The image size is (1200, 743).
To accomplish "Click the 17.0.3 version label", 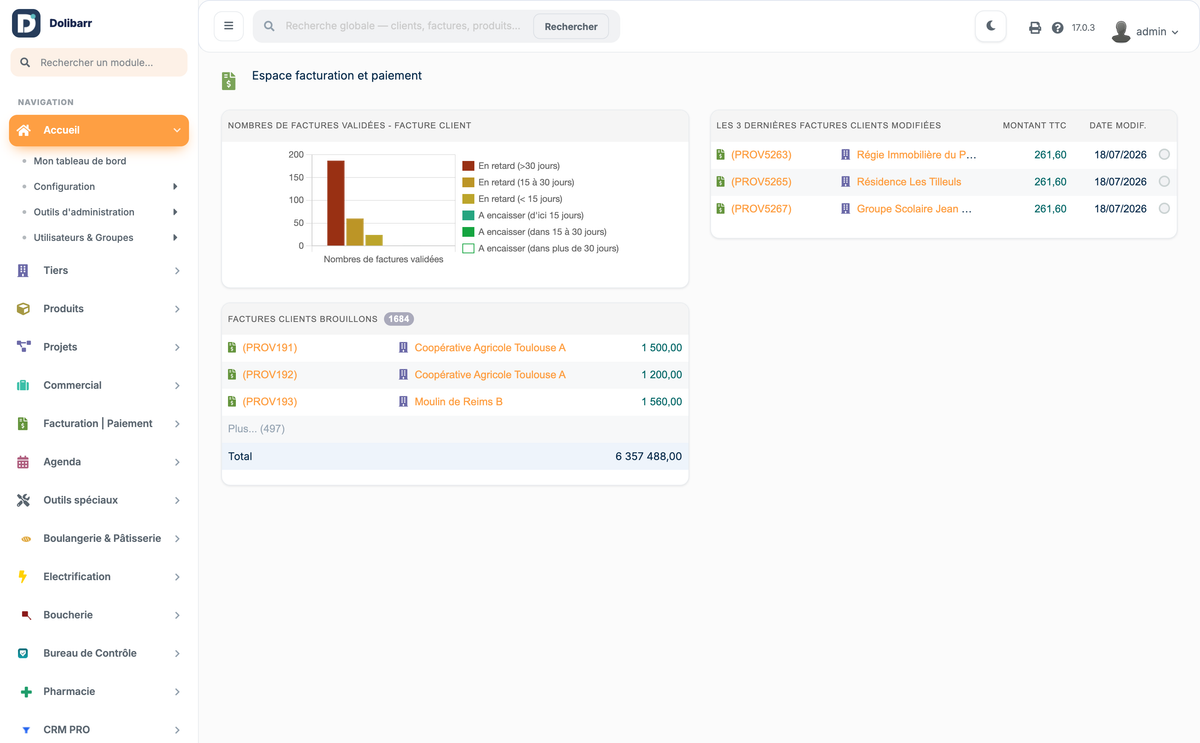I will coord(1083,28).
